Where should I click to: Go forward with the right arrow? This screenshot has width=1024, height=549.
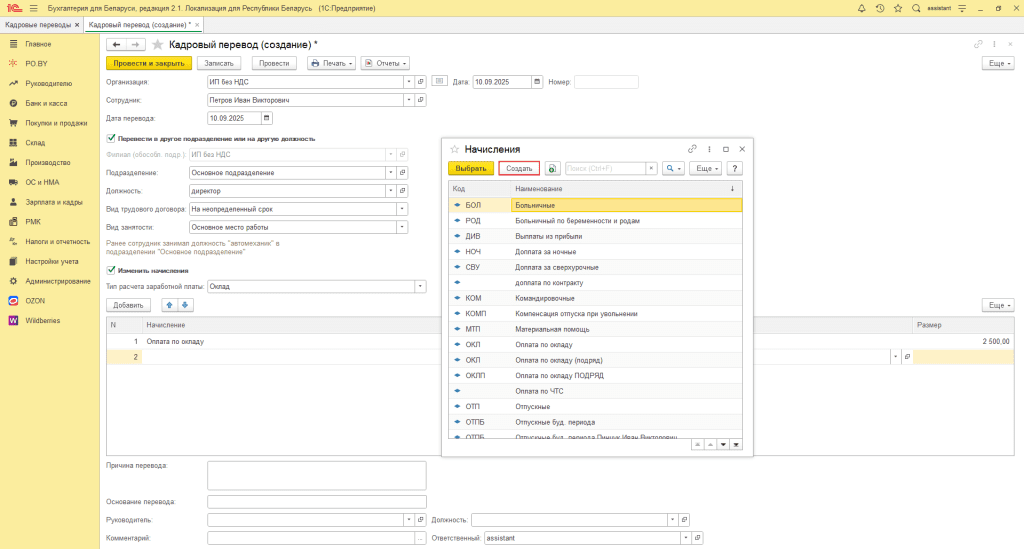135,44
